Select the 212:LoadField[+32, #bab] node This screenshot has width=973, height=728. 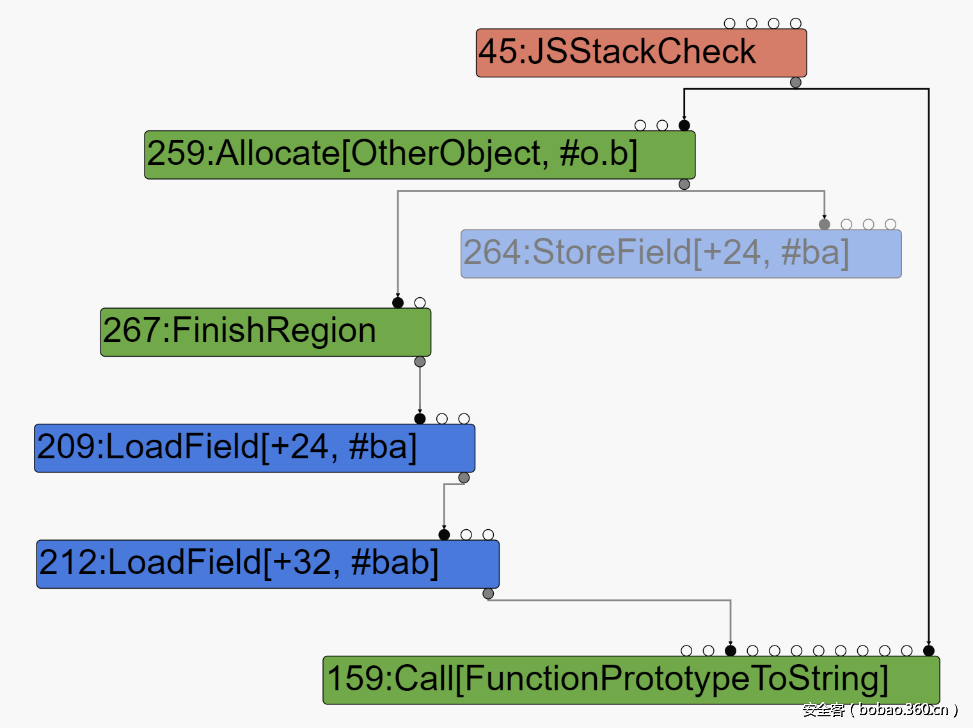267,564
